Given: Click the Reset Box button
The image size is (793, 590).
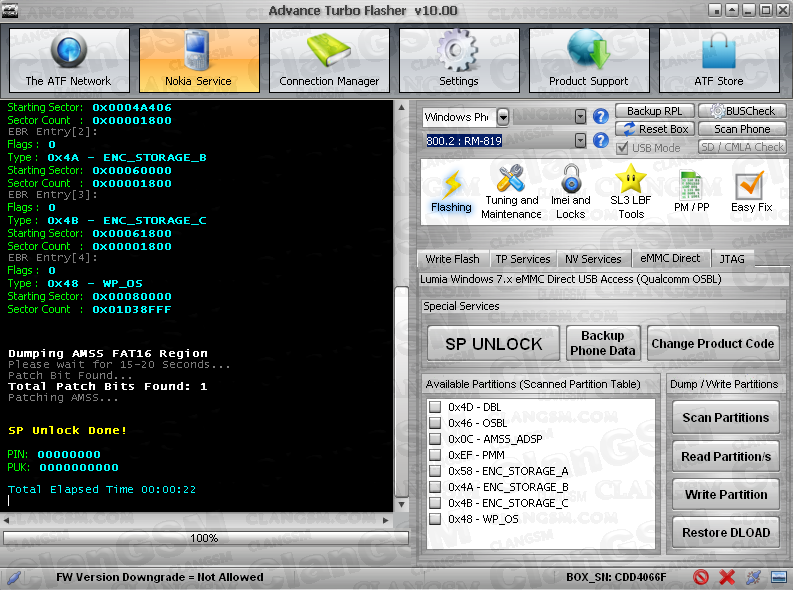Looking at the screenshot, I should [x=654, y=129].
